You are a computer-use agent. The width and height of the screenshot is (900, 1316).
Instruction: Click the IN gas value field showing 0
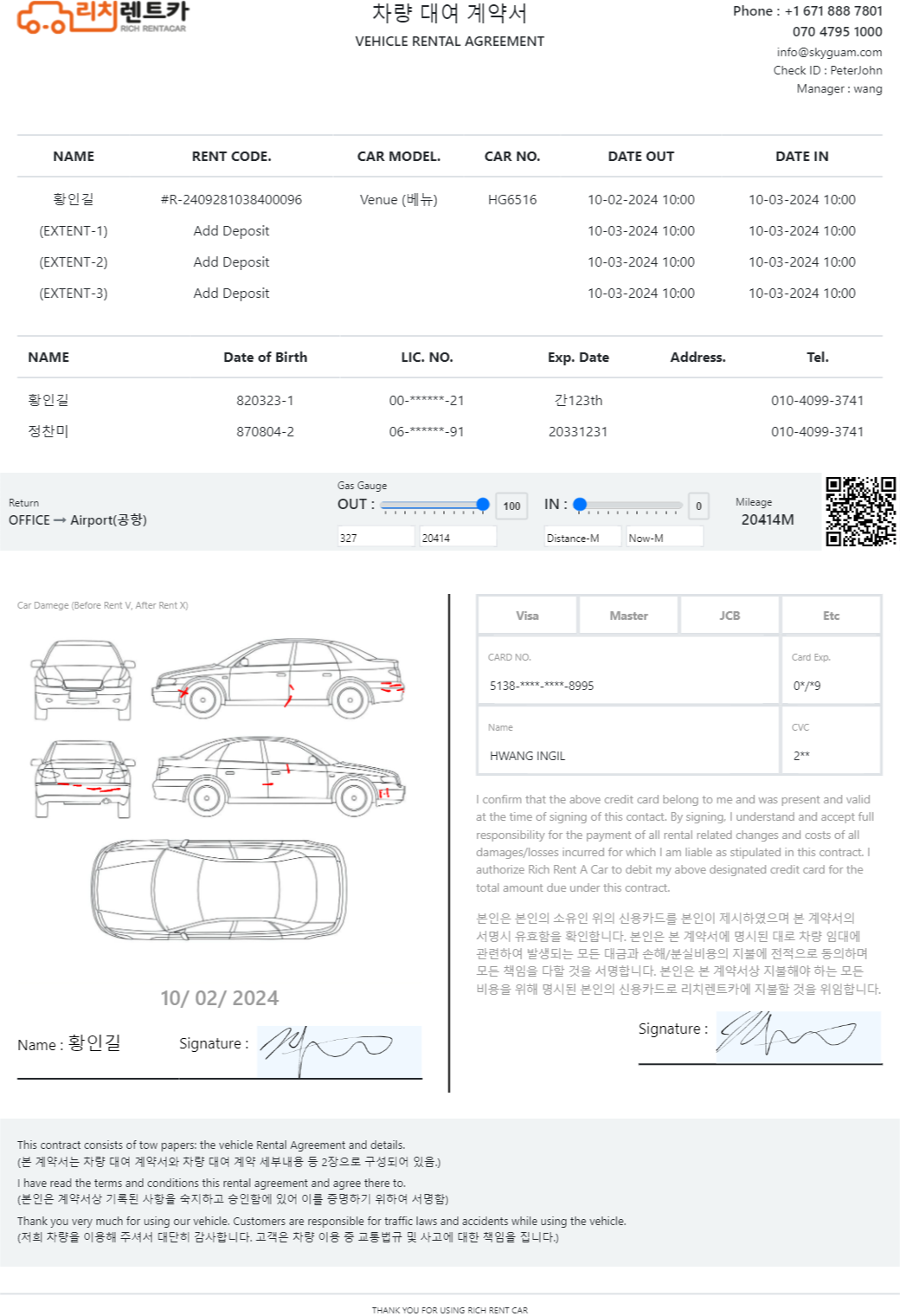[698, 506]
